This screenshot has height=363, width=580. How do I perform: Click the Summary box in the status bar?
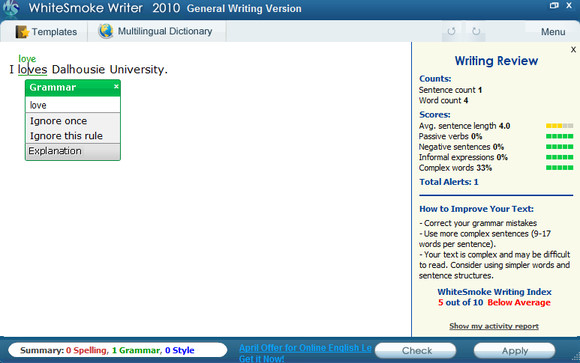click(118, 350)
